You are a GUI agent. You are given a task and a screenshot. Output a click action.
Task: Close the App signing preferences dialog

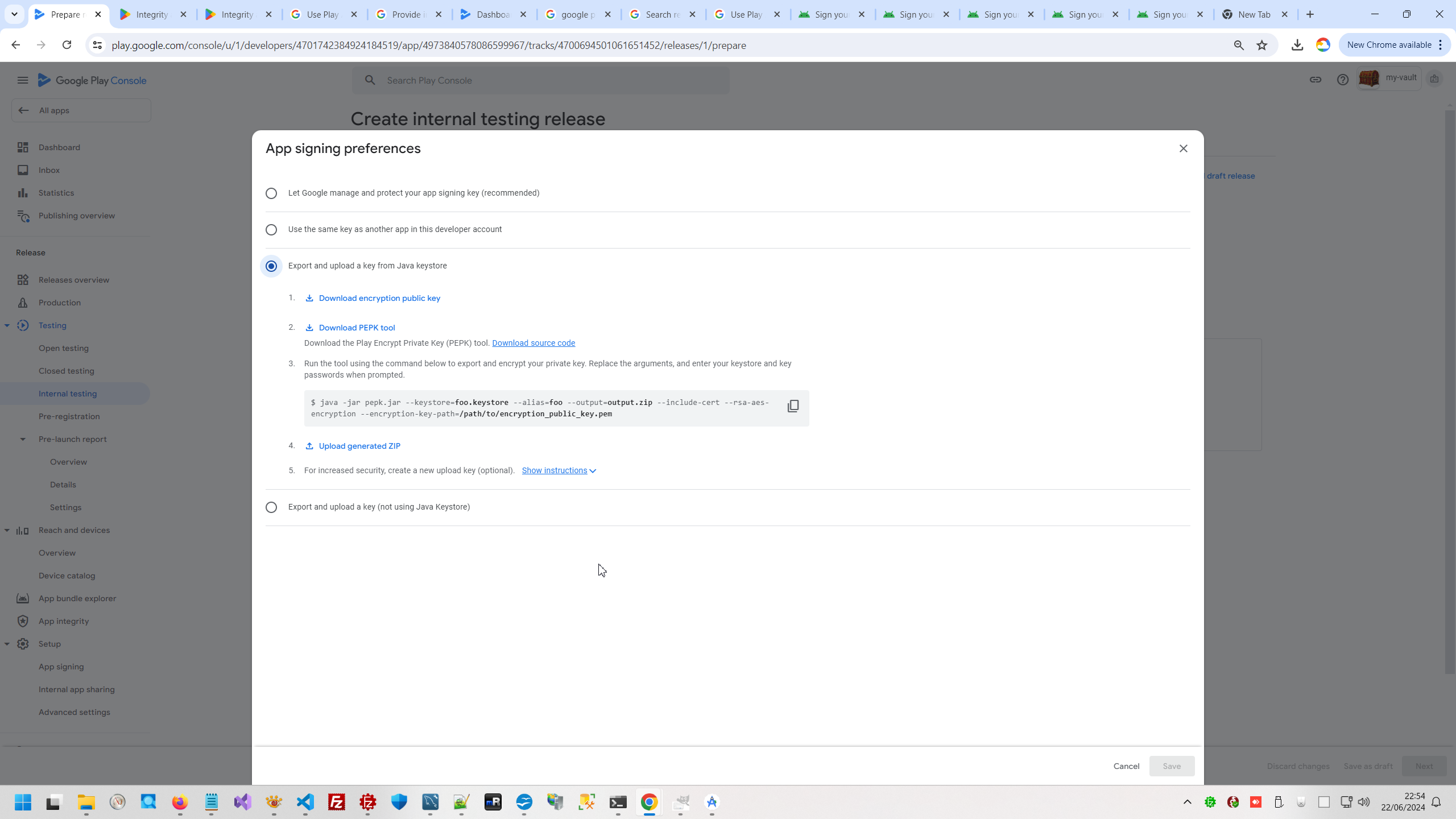pyautogui.click(x=1183, y=148)
